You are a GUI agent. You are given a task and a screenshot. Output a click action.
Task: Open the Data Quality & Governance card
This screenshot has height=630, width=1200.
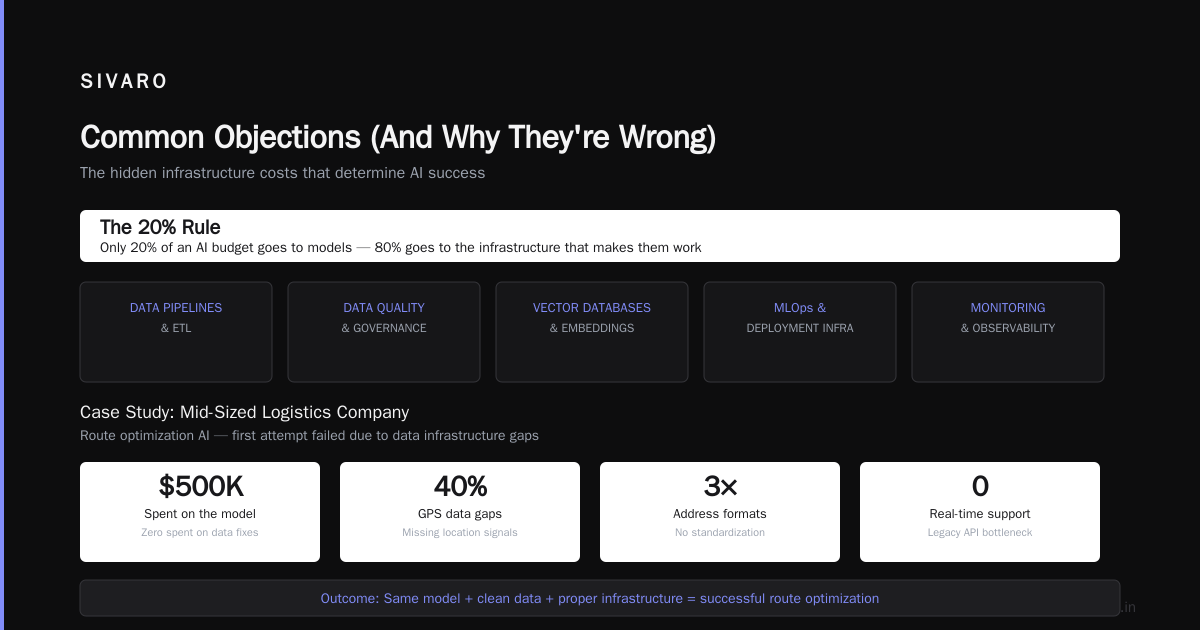(x=384, y=332)
